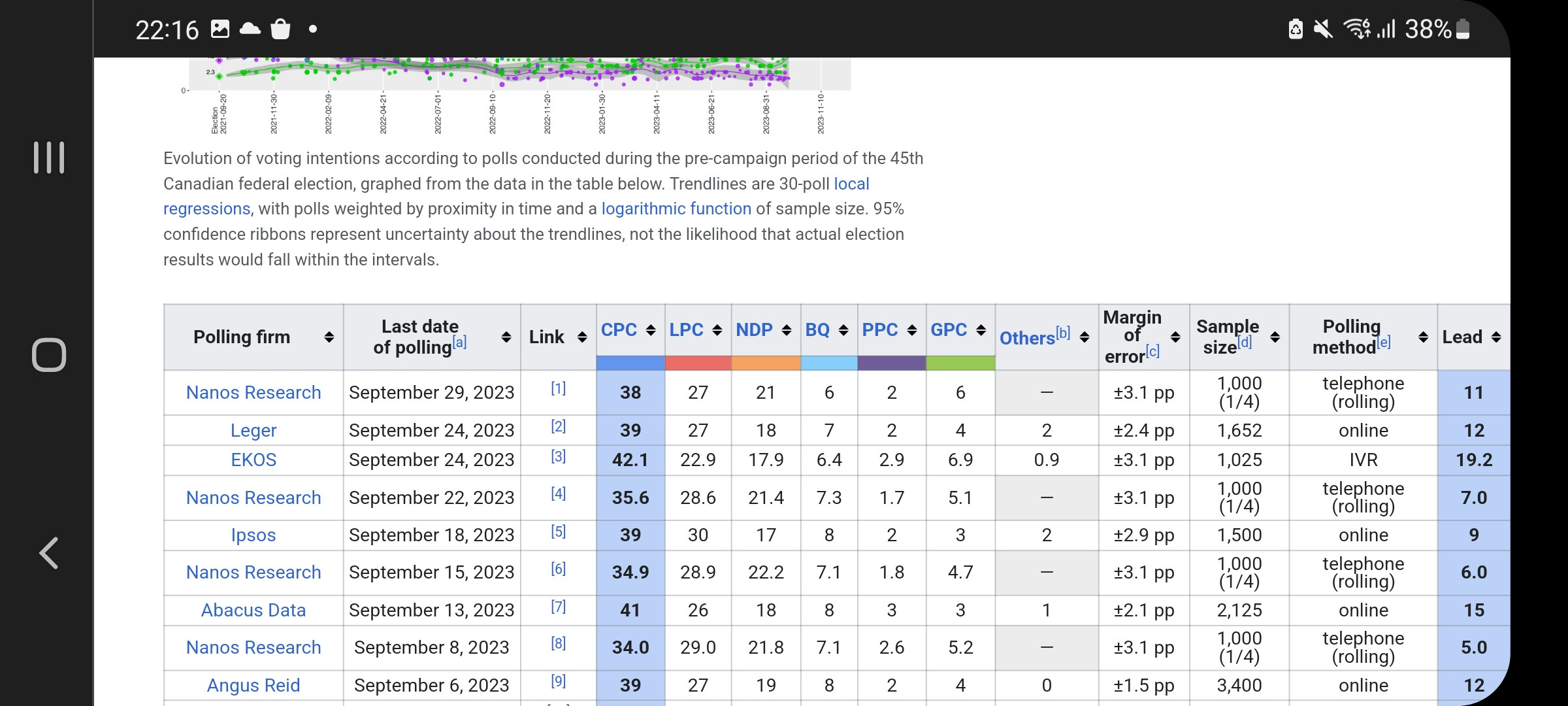Sort table by Margin of error arrows
Image resolution: width=1568 pixels, height=706 pixels.
(1175, 337)
